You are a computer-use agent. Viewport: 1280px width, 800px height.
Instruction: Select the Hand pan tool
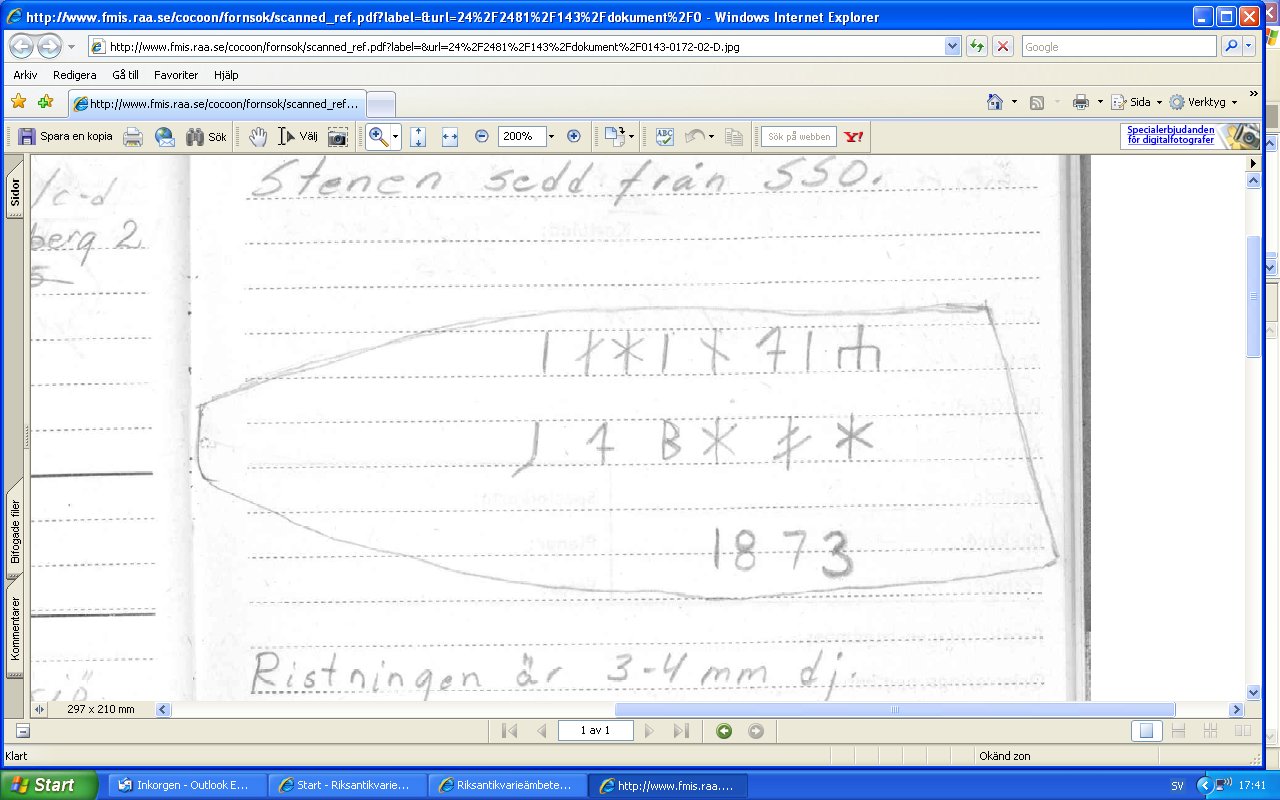258,137
